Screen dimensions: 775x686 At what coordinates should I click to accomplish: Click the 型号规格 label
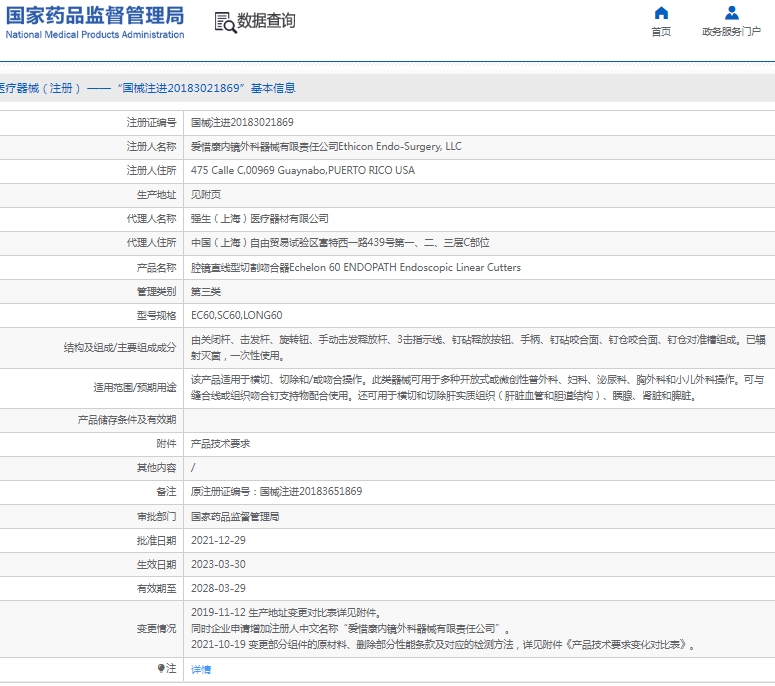coord(156,315)
